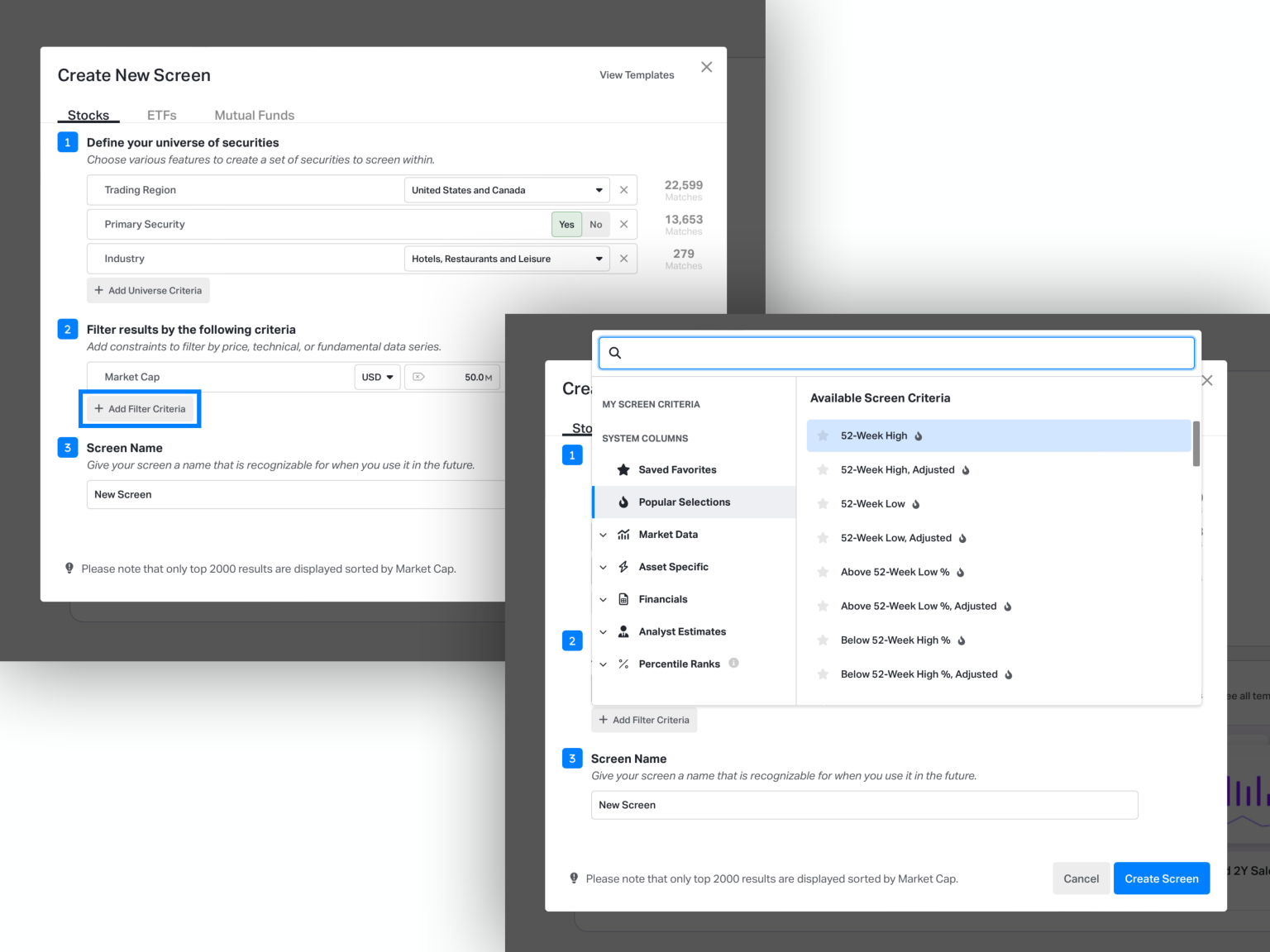Star the Above 52-Week Low % criterion
Screen dimensions: 1270x952
[x=823, y=572]
